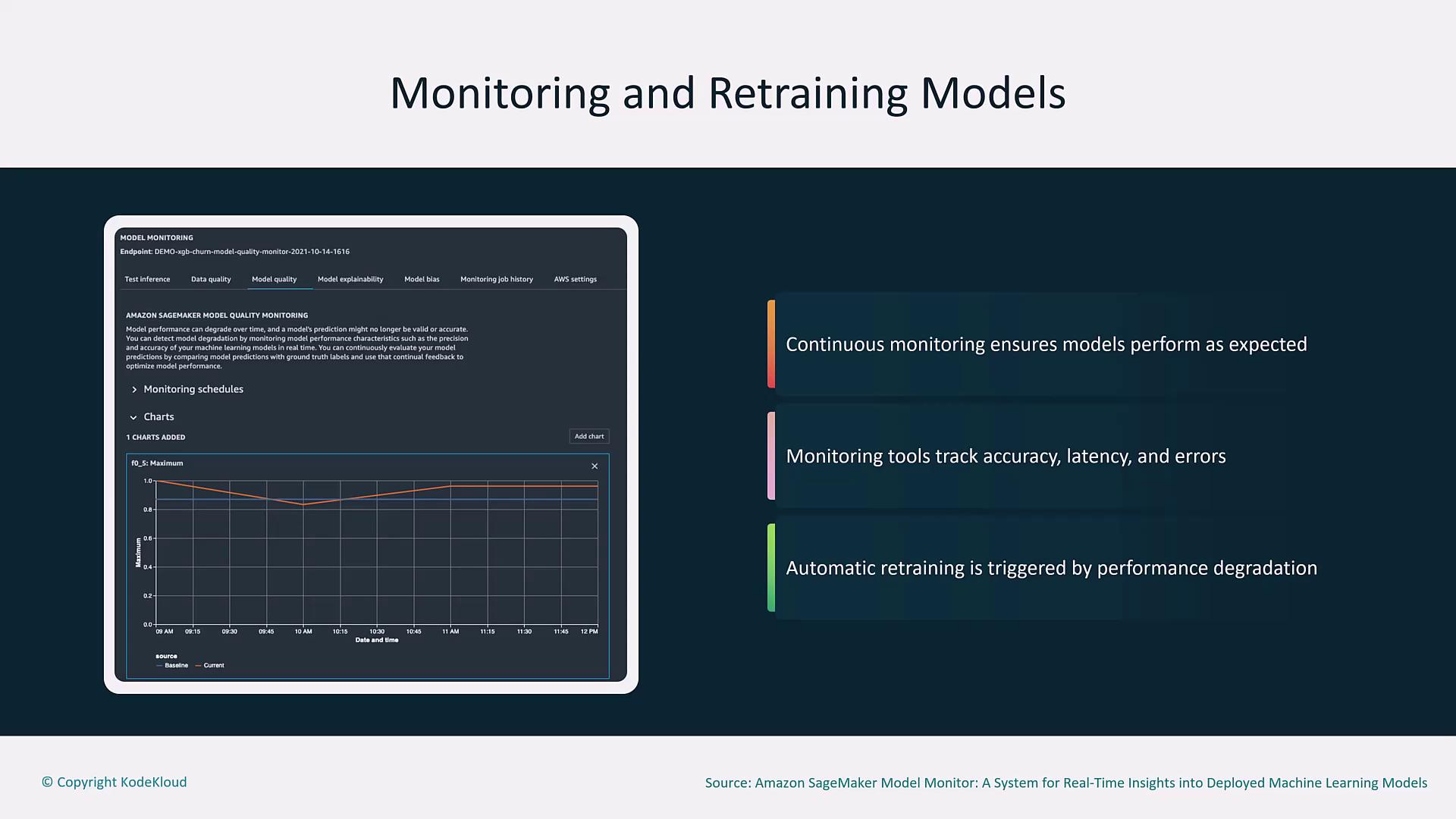Switch to the Model bias tab

tap(422, 279)
